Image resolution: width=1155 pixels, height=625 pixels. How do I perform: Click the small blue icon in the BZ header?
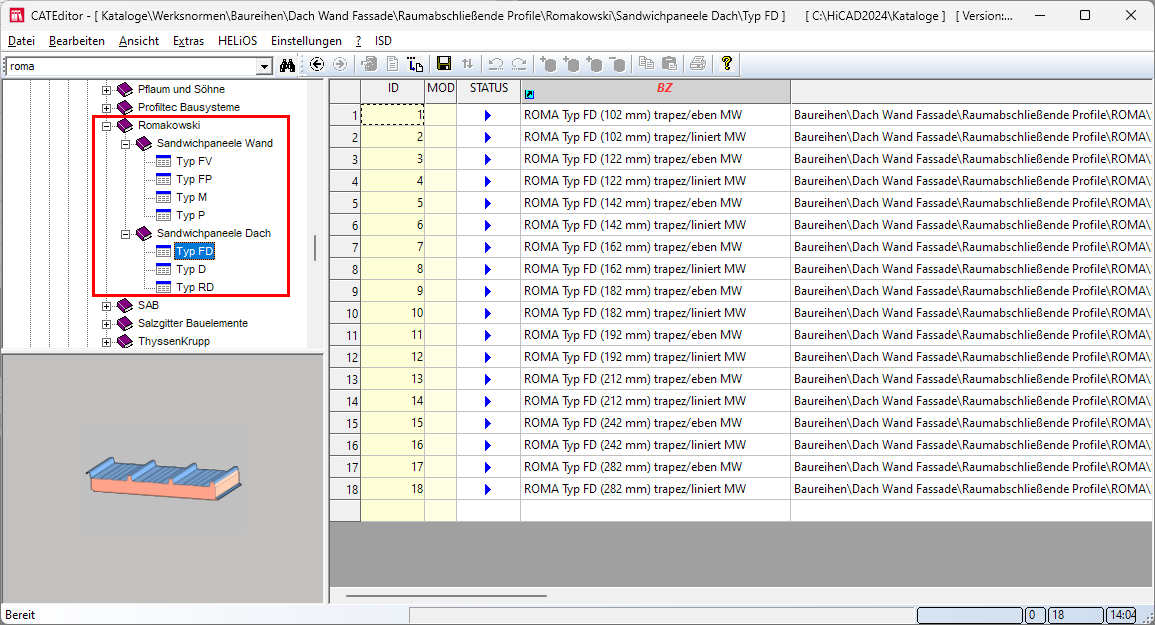(x=529, y=94)
